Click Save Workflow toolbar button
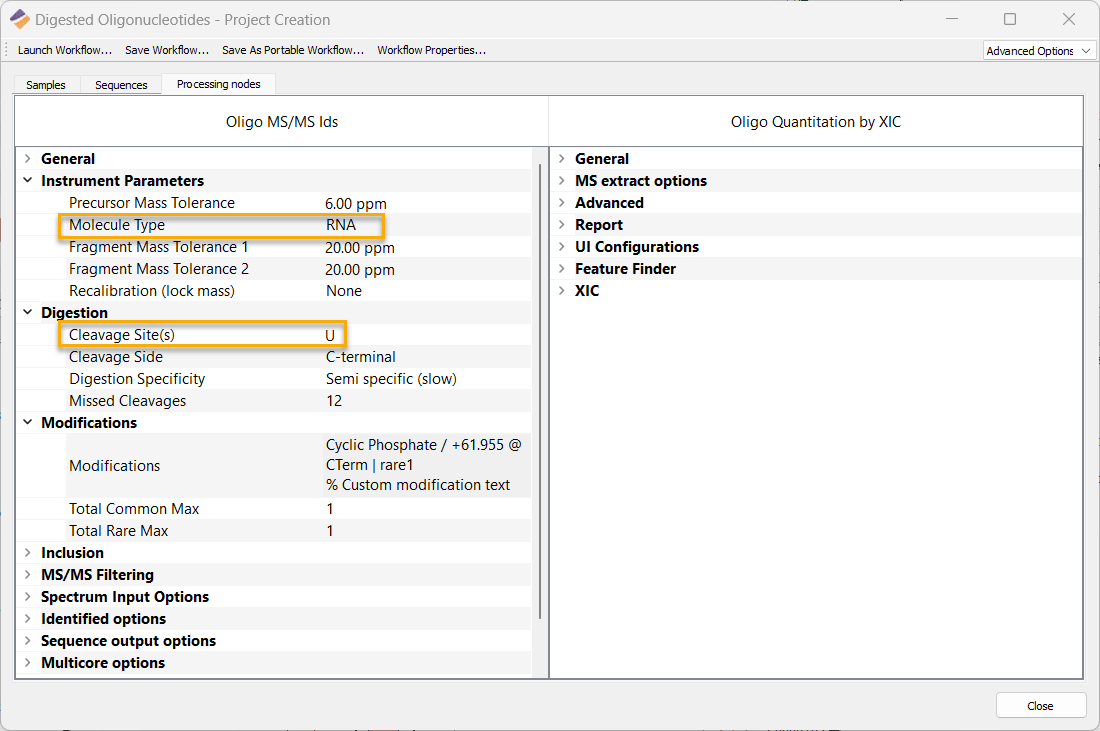 click(167, 50)
